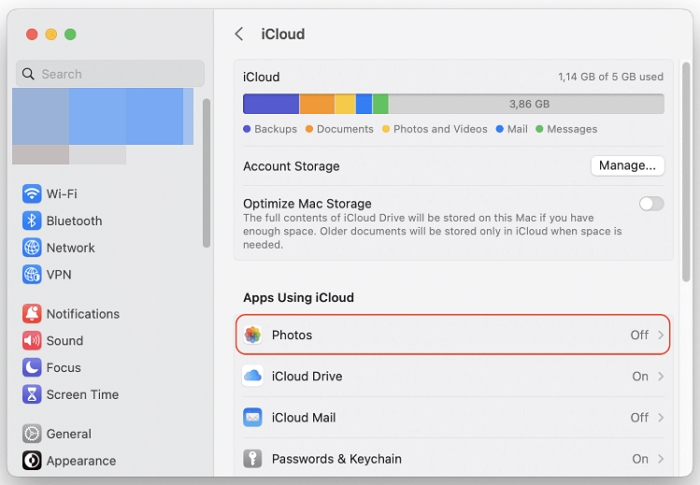Image resolution: width=700 pixels, height=485 pixels.
Task: Click the Passwords & Keychain row label
Action: click(x=337, y=459)
